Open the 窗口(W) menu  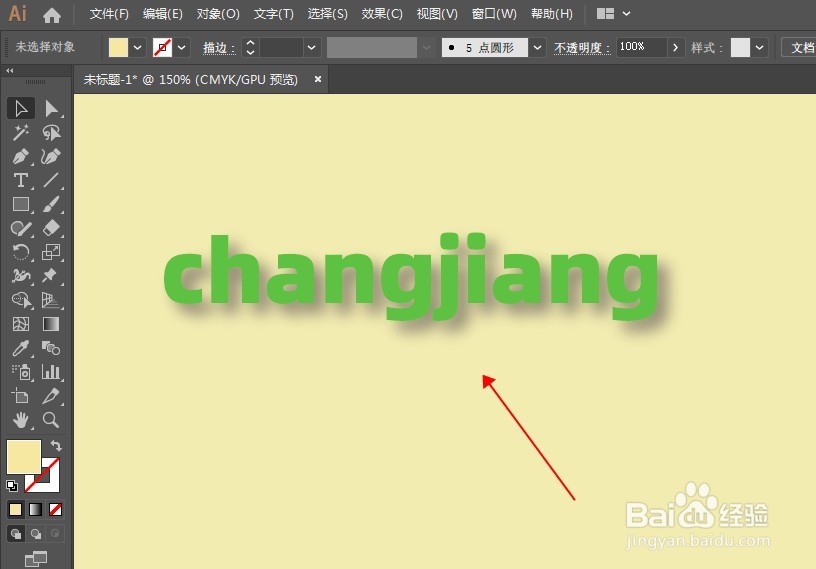494,14
